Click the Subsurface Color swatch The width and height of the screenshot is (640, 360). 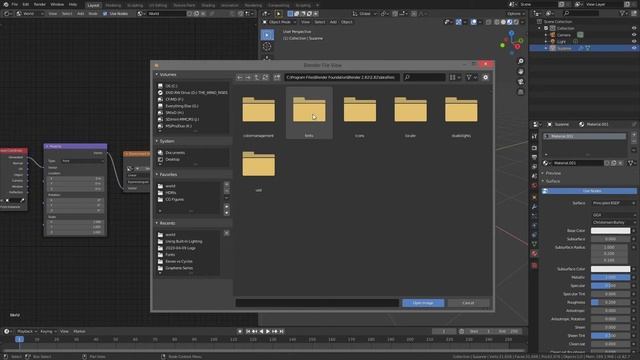610,269
